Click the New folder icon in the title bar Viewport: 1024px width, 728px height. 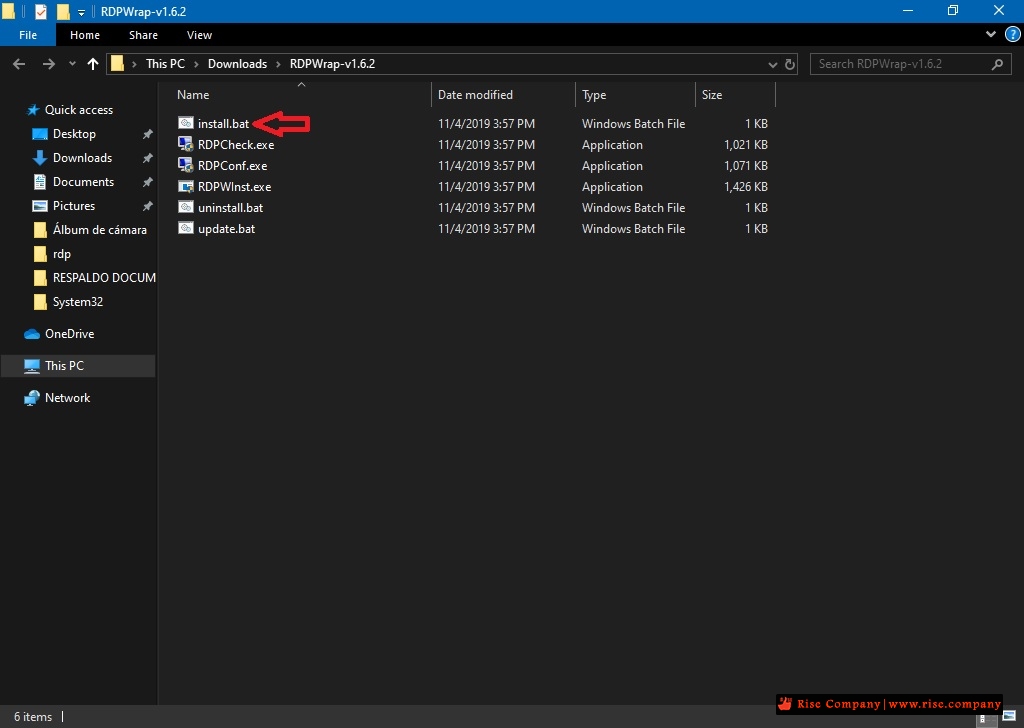[63, 12]
